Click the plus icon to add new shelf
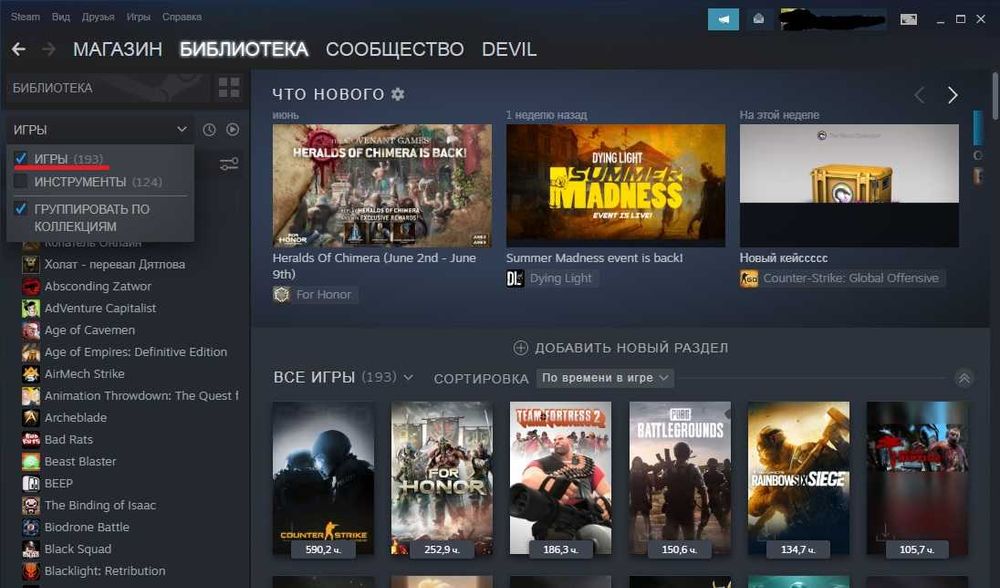Screen dimensions: 1000x588 (521, 348)
